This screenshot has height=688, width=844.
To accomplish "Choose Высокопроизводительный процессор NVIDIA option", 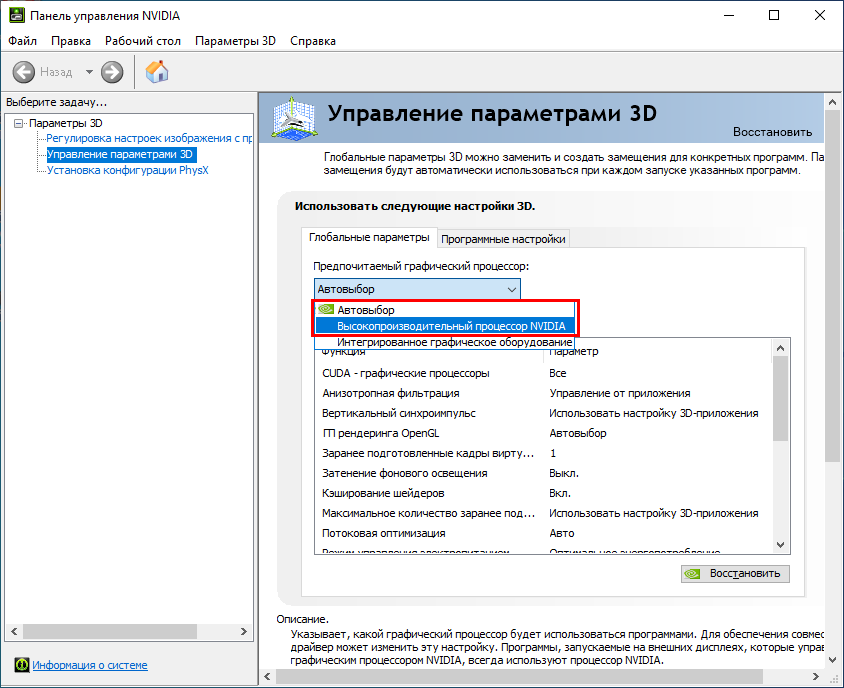I will (x=445, y=326).
